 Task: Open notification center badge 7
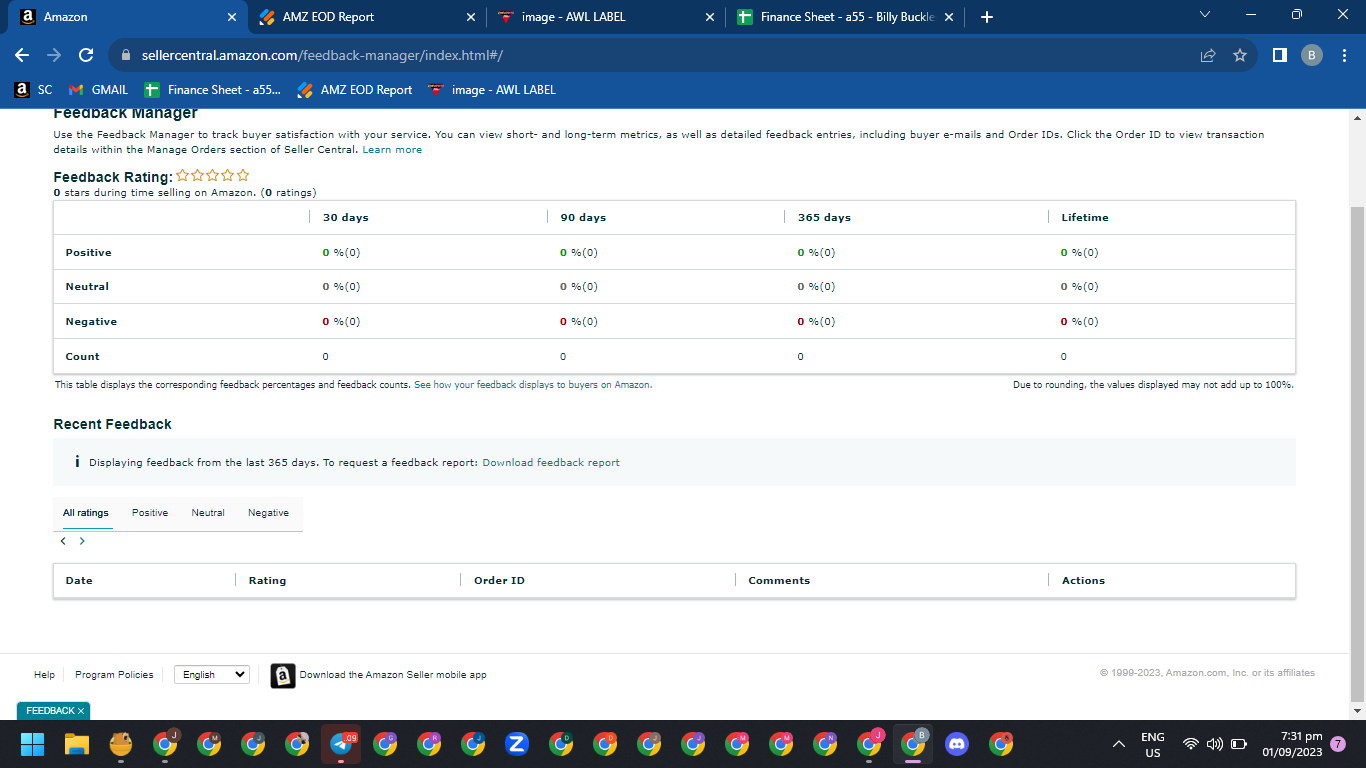click(1338, 744)
